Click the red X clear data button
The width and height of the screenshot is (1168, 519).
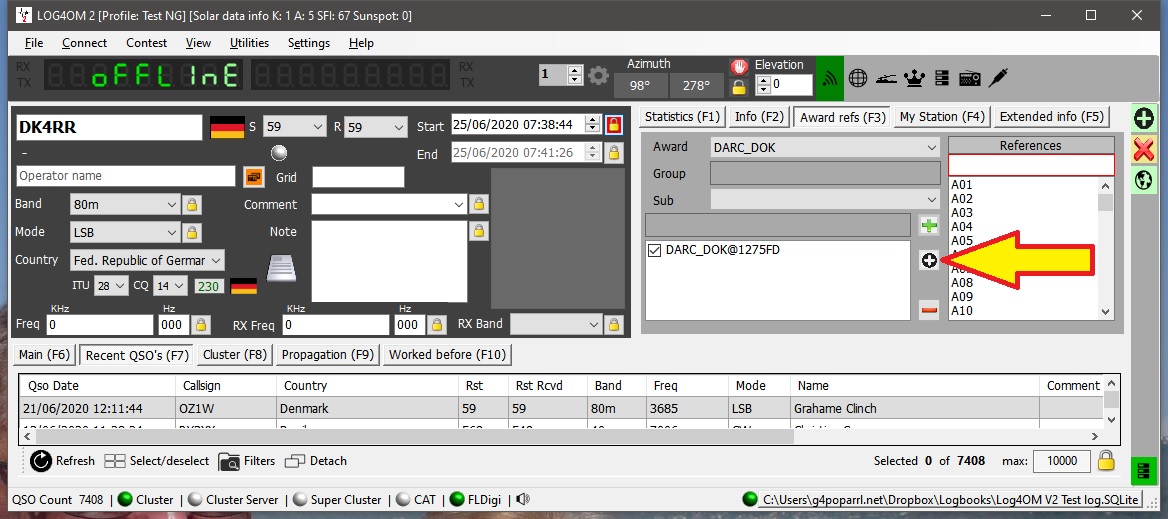point(1144,150)
